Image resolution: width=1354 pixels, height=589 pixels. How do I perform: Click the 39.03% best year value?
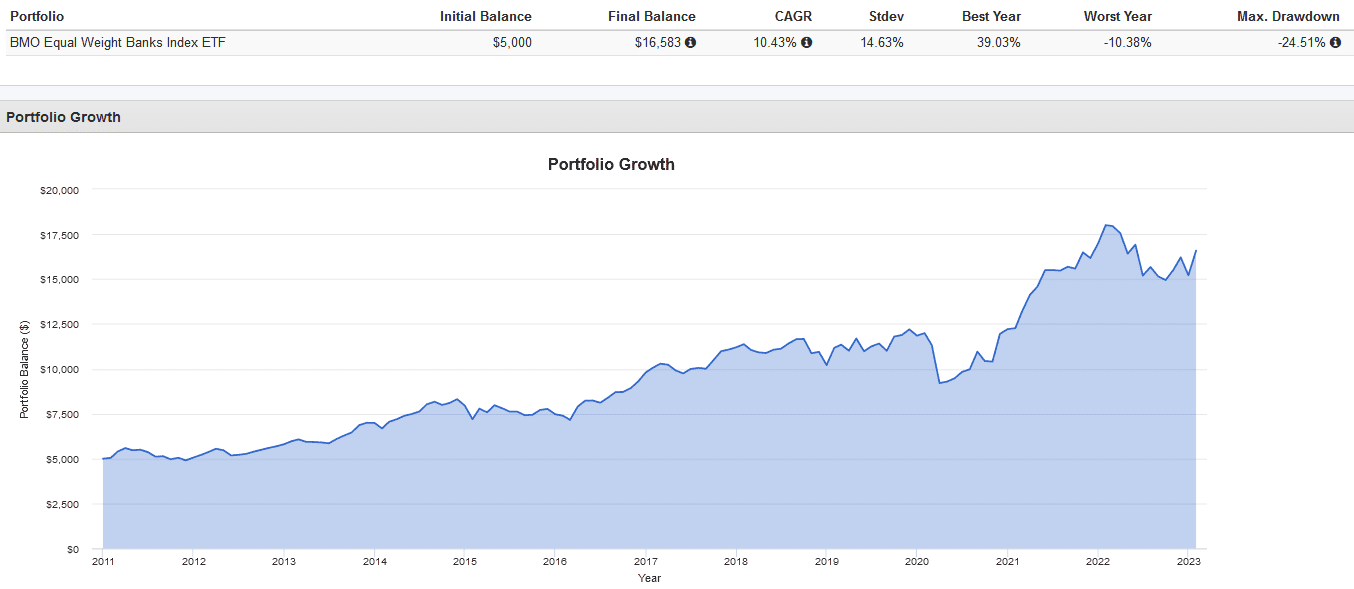pos(998,43)
